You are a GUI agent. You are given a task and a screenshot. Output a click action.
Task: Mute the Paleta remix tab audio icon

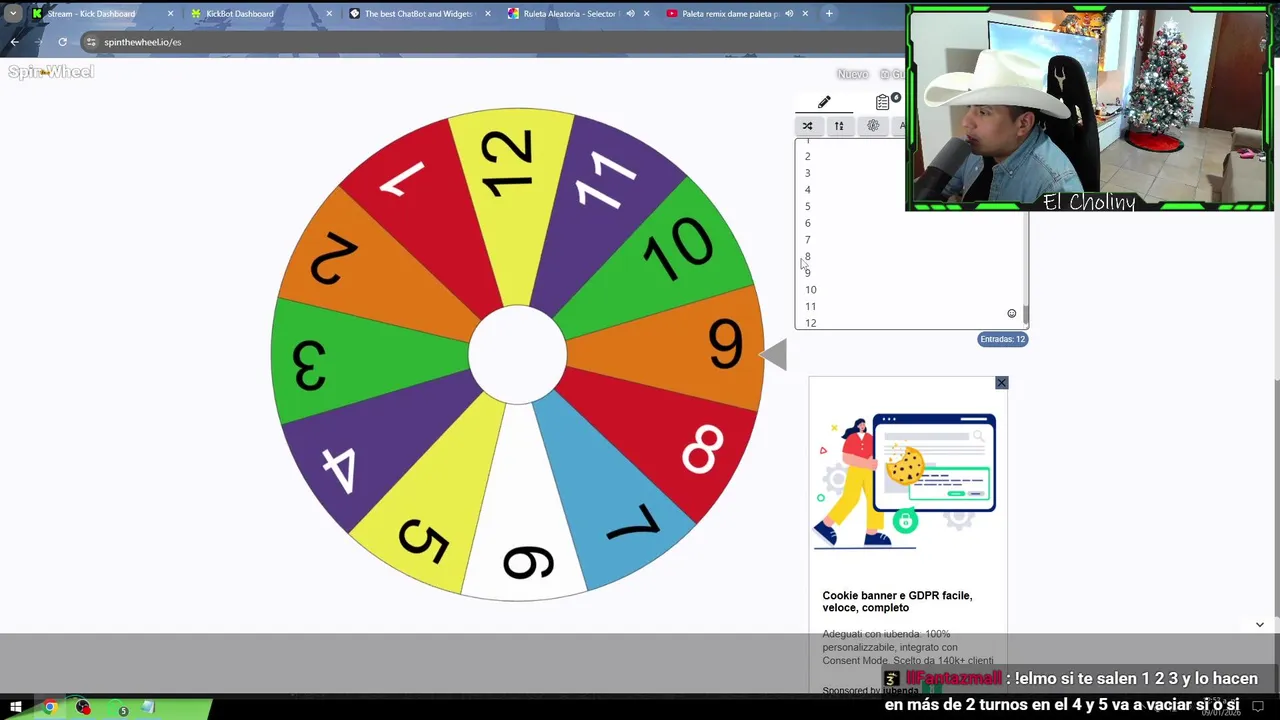pos(789,14)
